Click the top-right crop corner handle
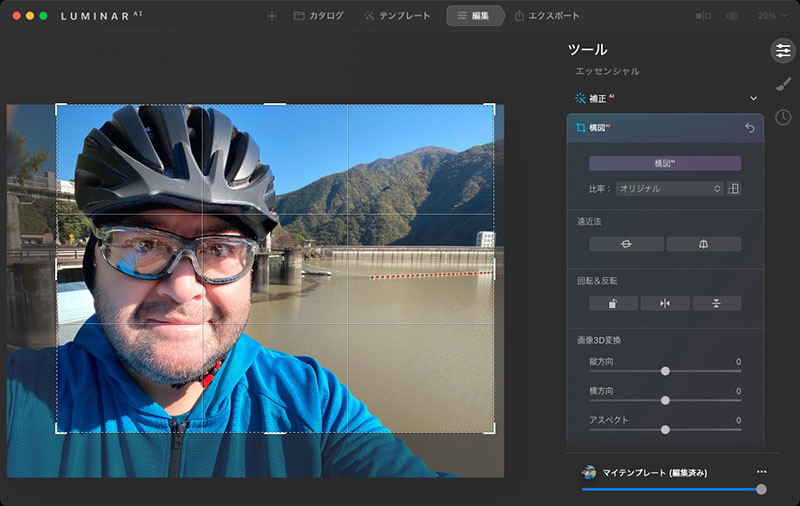800x506 pixels. (x=491, y=107)
